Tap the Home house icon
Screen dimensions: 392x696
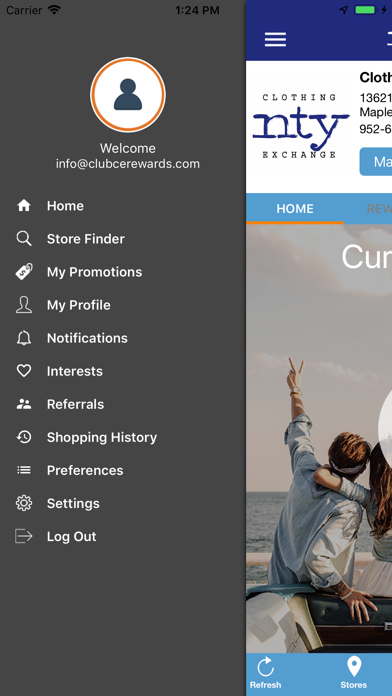(x=24, y=206)
